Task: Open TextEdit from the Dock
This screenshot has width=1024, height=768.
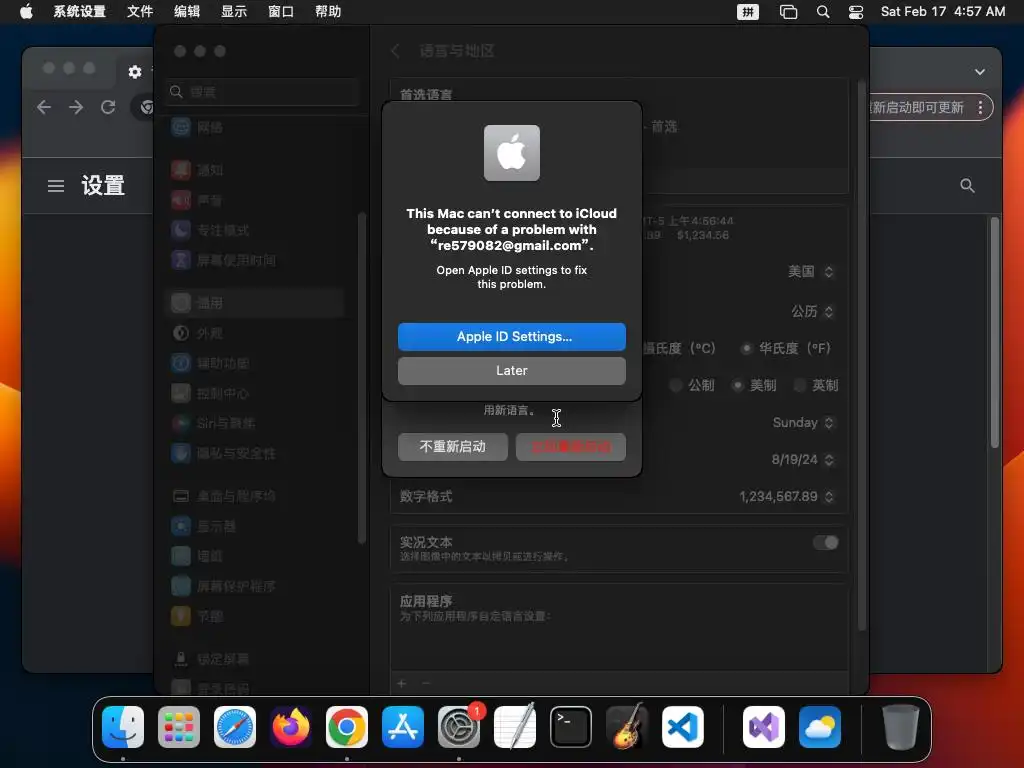Action: click(x=515, y=727)
